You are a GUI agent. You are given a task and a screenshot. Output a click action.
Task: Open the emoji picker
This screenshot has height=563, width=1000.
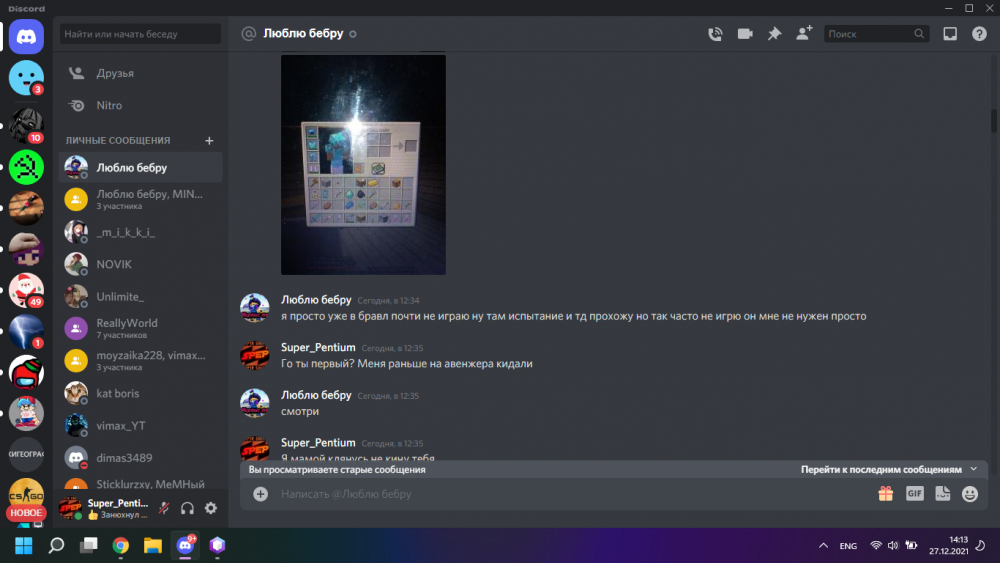pyautogui.click(x=970, y=494)
